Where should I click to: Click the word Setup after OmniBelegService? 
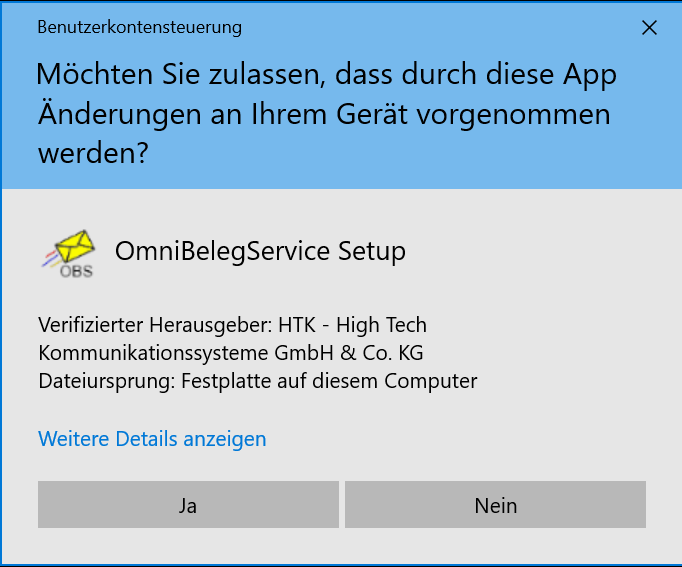pyautogui.click(x=372, y=251)
